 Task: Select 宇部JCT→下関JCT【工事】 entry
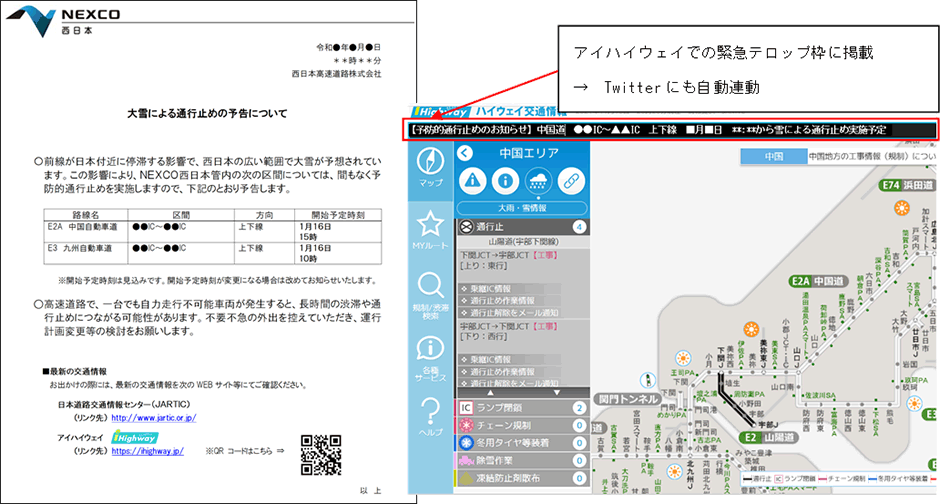510,327
